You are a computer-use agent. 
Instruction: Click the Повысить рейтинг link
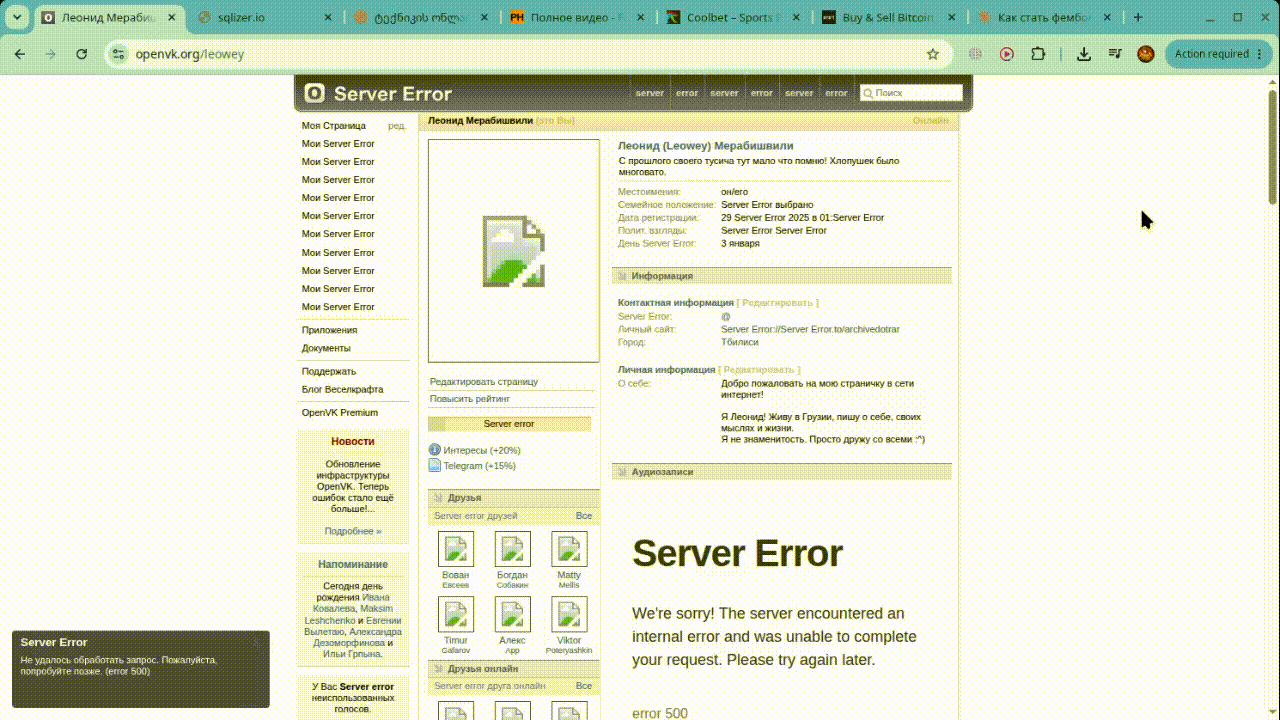pyautogui.click(x=470, y=399)
